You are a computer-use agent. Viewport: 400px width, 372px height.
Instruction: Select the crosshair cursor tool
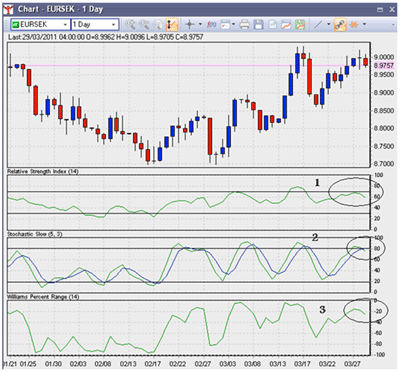pyautogui.click(x=190, y=25)
